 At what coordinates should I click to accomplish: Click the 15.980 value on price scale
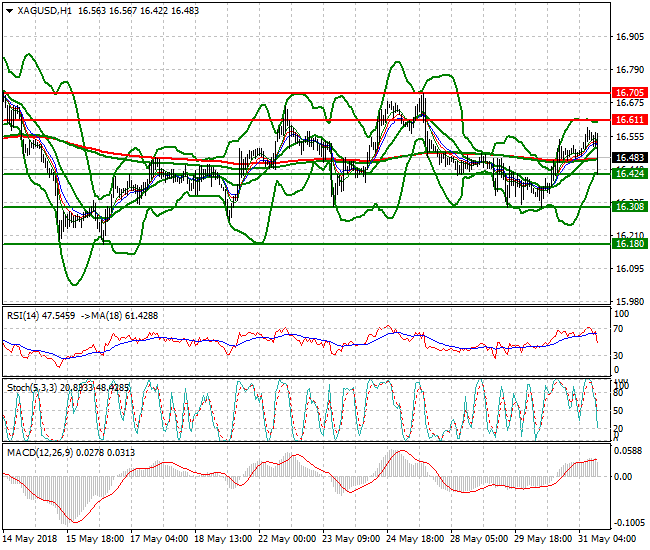628,301
